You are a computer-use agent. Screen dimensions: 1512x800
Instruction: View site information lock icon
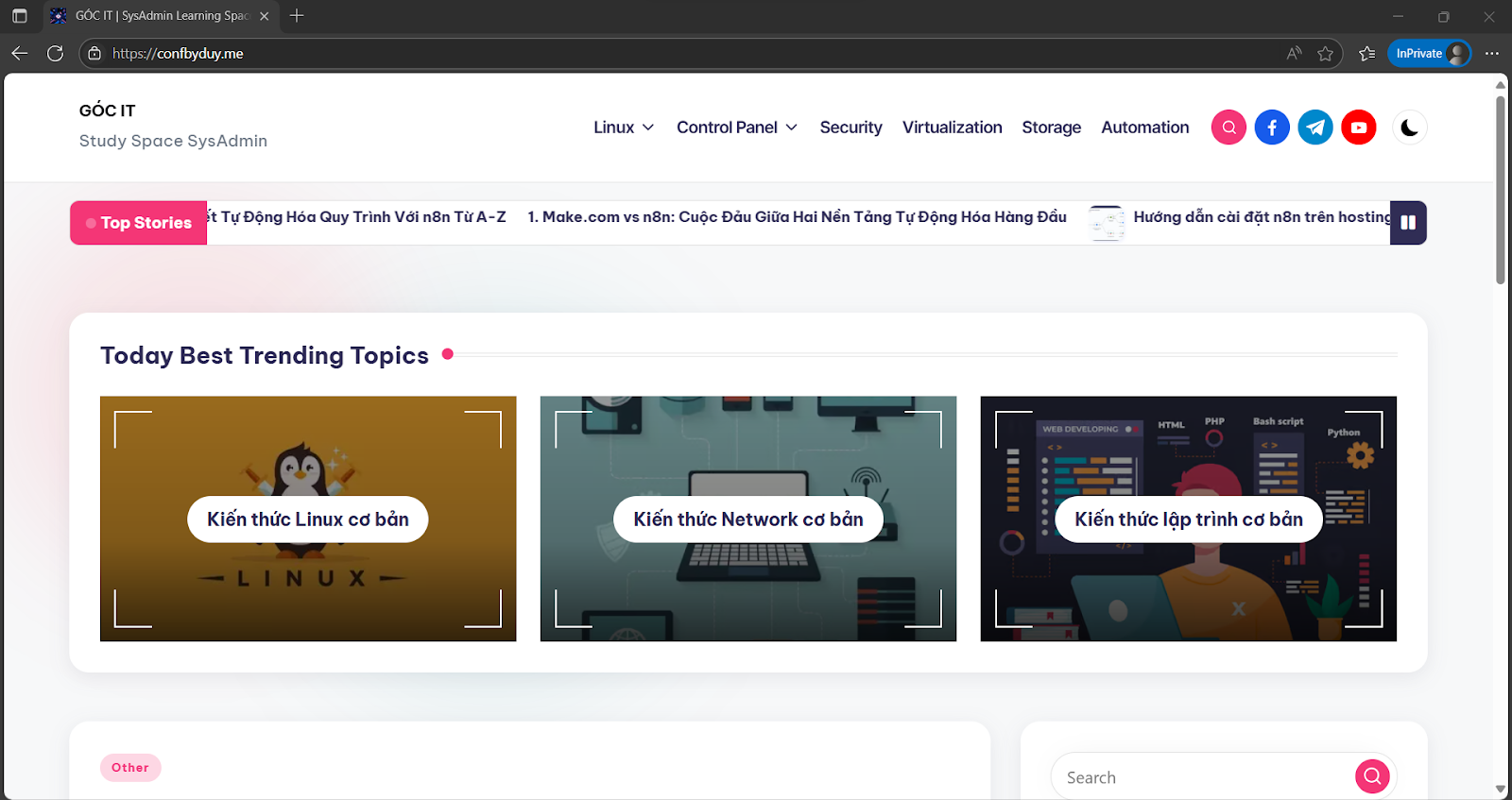(94, 54)
